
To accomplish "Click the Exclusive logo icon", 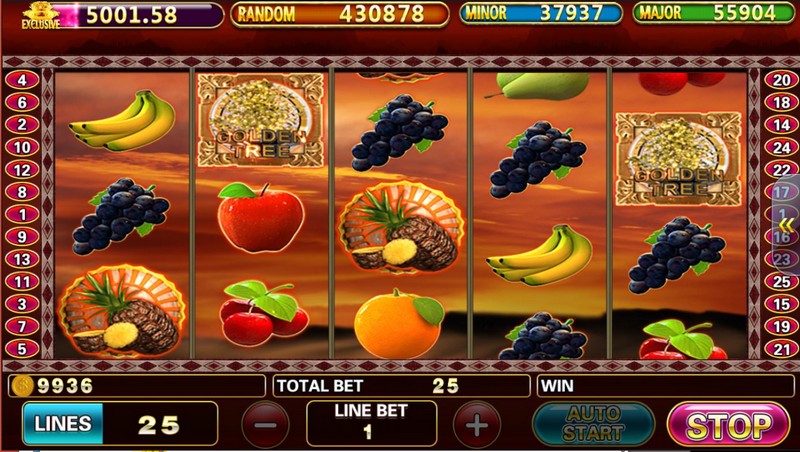I will pyautogui.click(x=41, y=15).
